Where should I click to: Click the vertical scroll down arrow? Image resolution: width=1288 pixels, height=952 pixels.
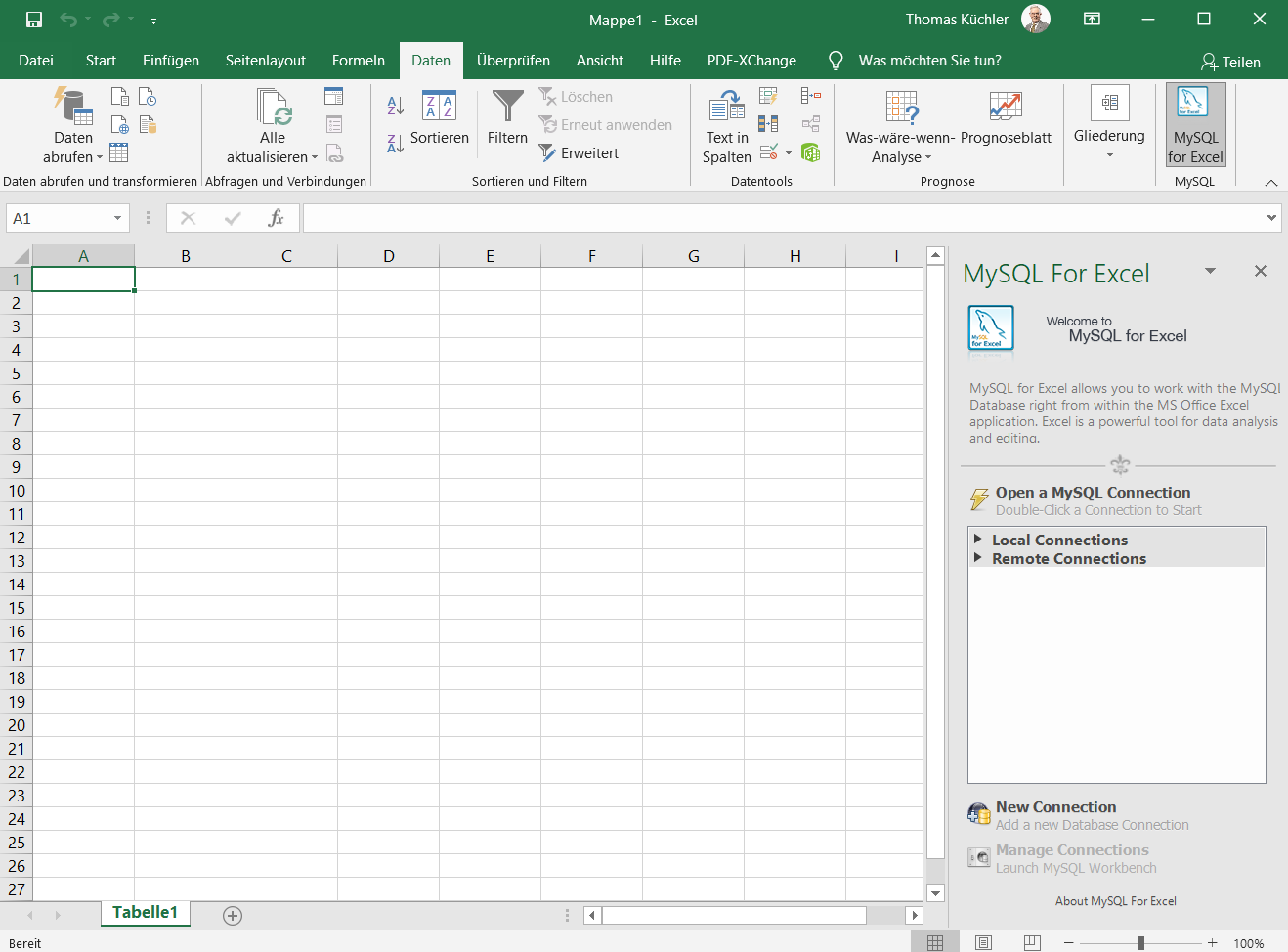(935, 892)
